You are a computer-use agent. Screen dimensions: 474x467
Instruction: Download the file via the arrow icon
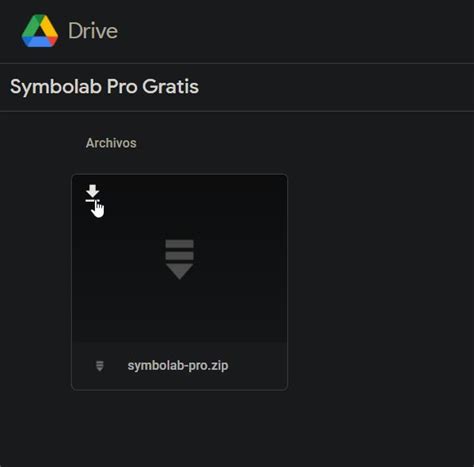(92, 193)
